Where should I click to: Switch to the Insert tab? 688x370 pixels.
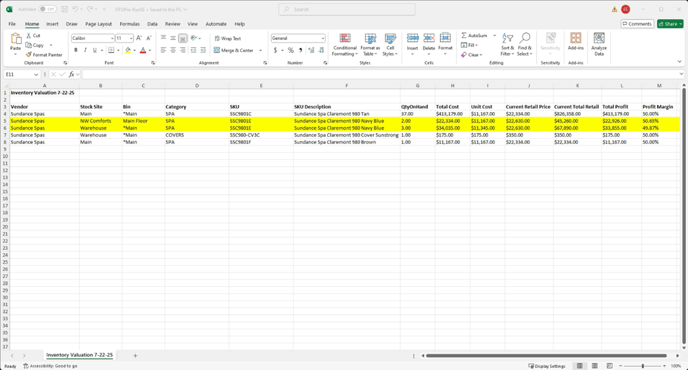(x=52, y=24)
